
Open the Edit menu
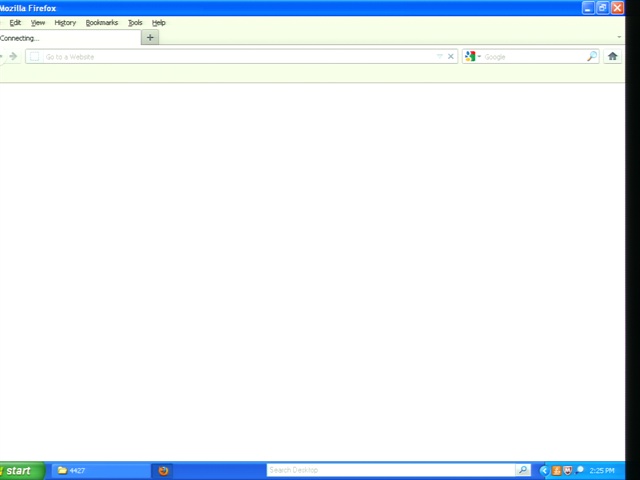tap(15, 23)
